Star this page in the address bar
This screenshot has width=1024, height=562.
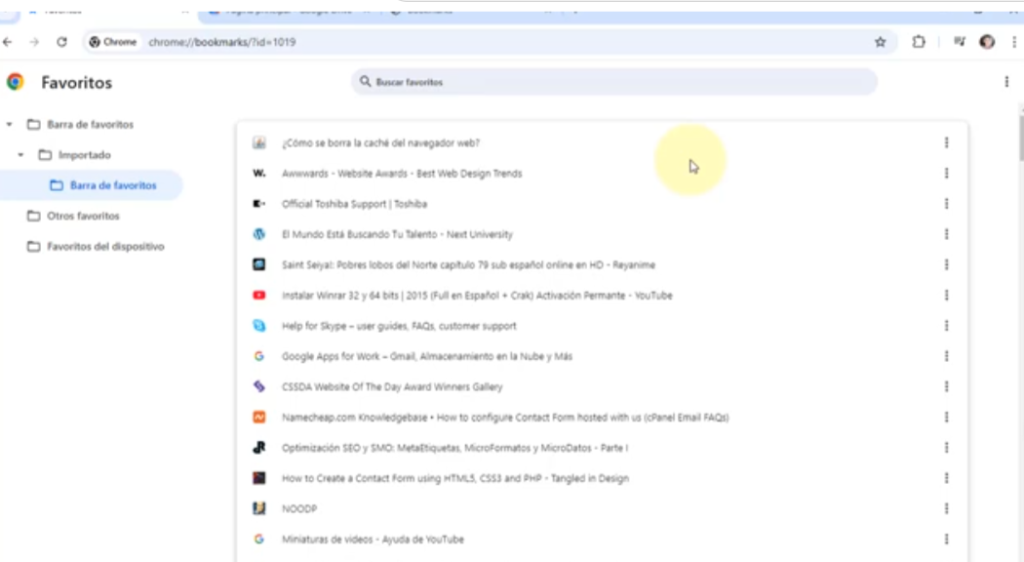pos(880,42)
